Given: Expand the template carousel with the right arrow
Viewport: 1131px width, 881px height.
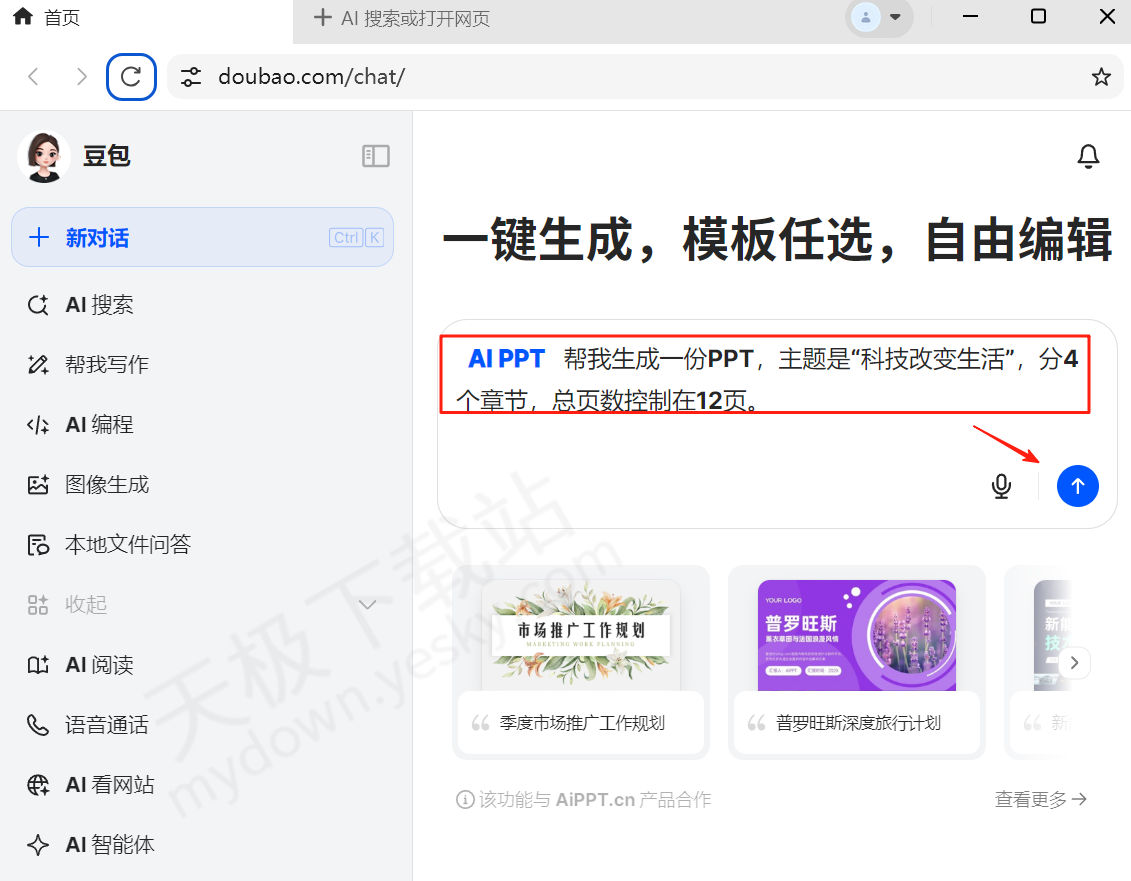Looking at the screenshot, I should [x=1074, y=662].
